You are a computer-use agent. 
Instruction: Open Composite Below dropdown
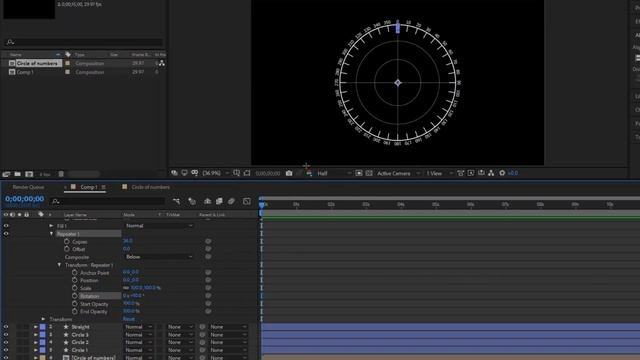[x=158, y=257]
